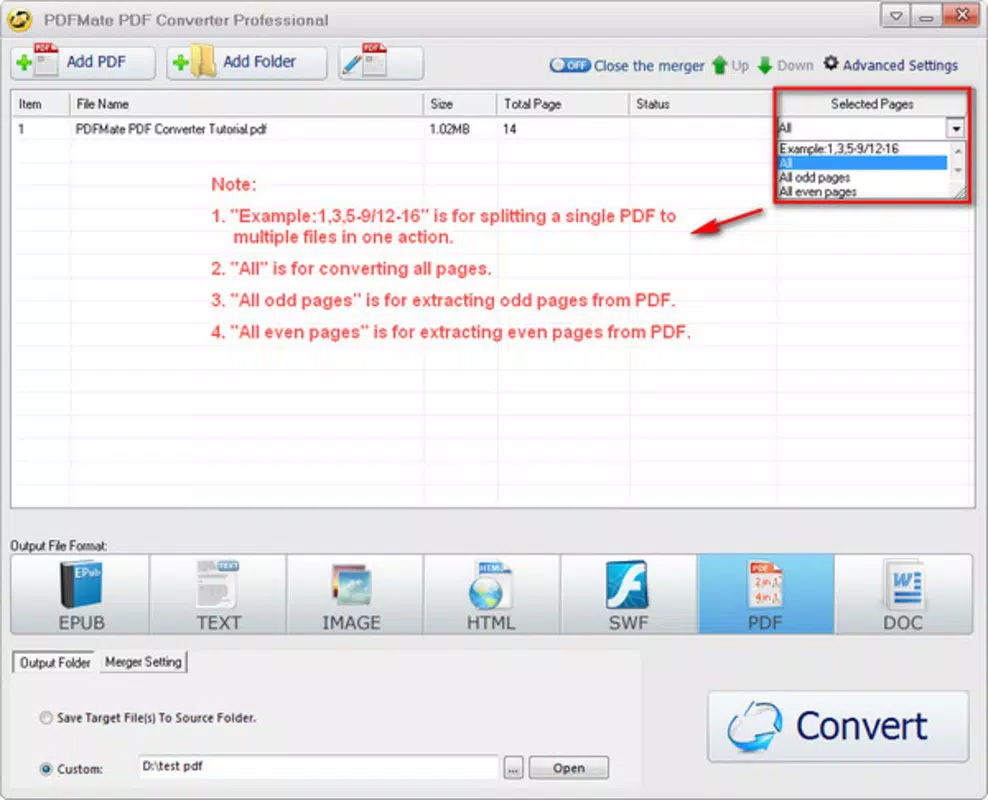
Task: Choose "All even pages" option
Action: coord(862,191)
